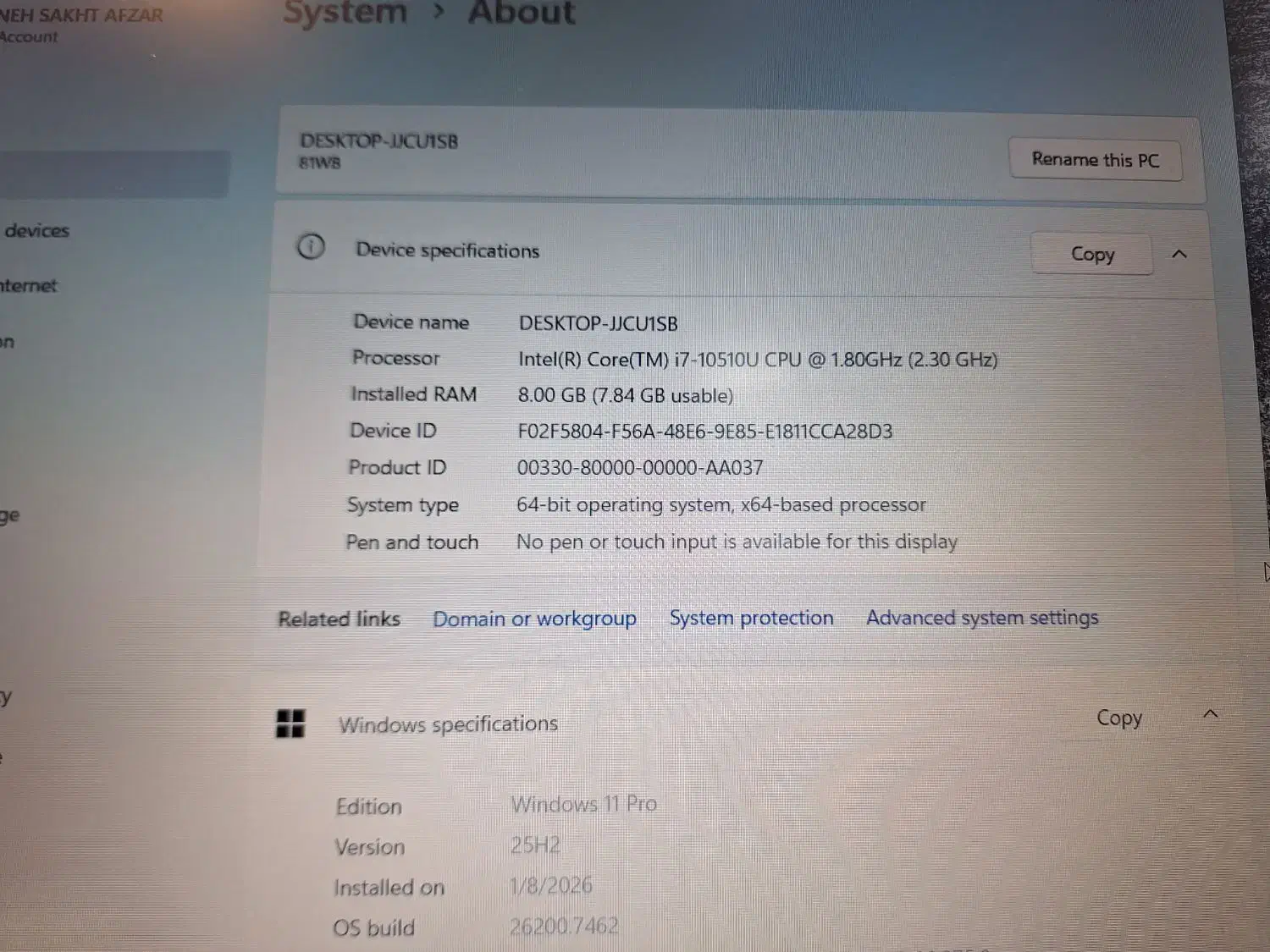The width and height of the screenshot is (1270, 952).
Task: Select the '64-bit operating system' value
Action: (x=721, y=505)
